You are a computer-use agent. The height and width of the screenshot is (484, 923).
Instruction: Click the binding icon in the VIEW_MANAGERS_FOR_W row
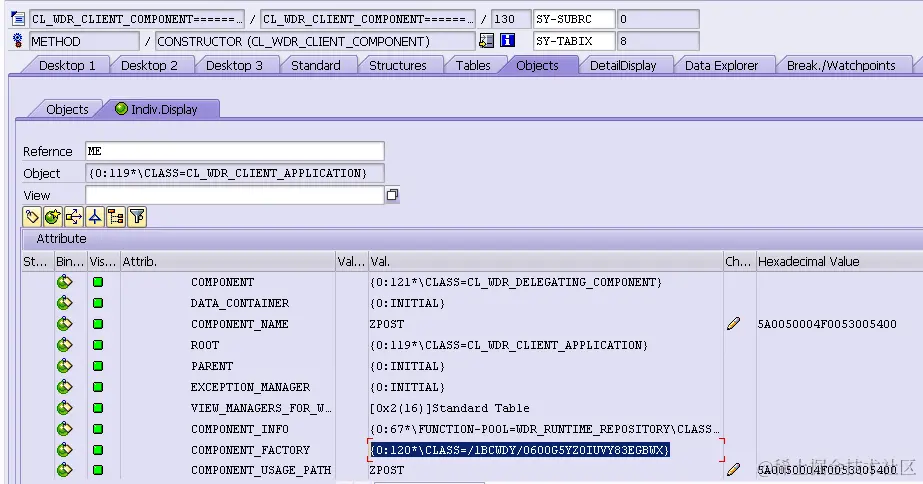(64, 408)
